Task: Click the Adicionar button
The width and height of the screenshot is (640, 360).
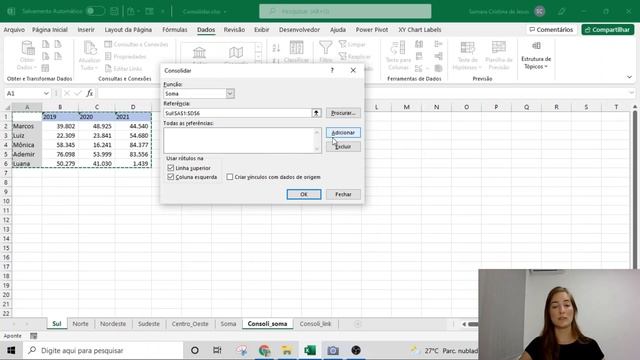Action: [343, 133]
